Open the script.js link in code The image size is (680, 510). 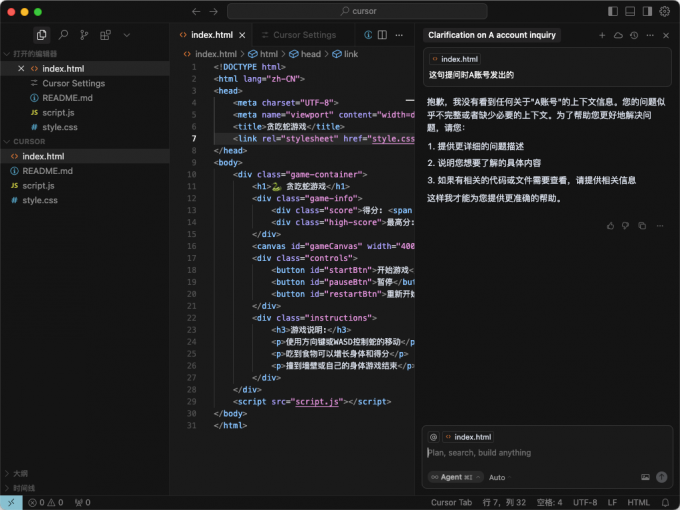pyautogui.click(x=317, y=402)
